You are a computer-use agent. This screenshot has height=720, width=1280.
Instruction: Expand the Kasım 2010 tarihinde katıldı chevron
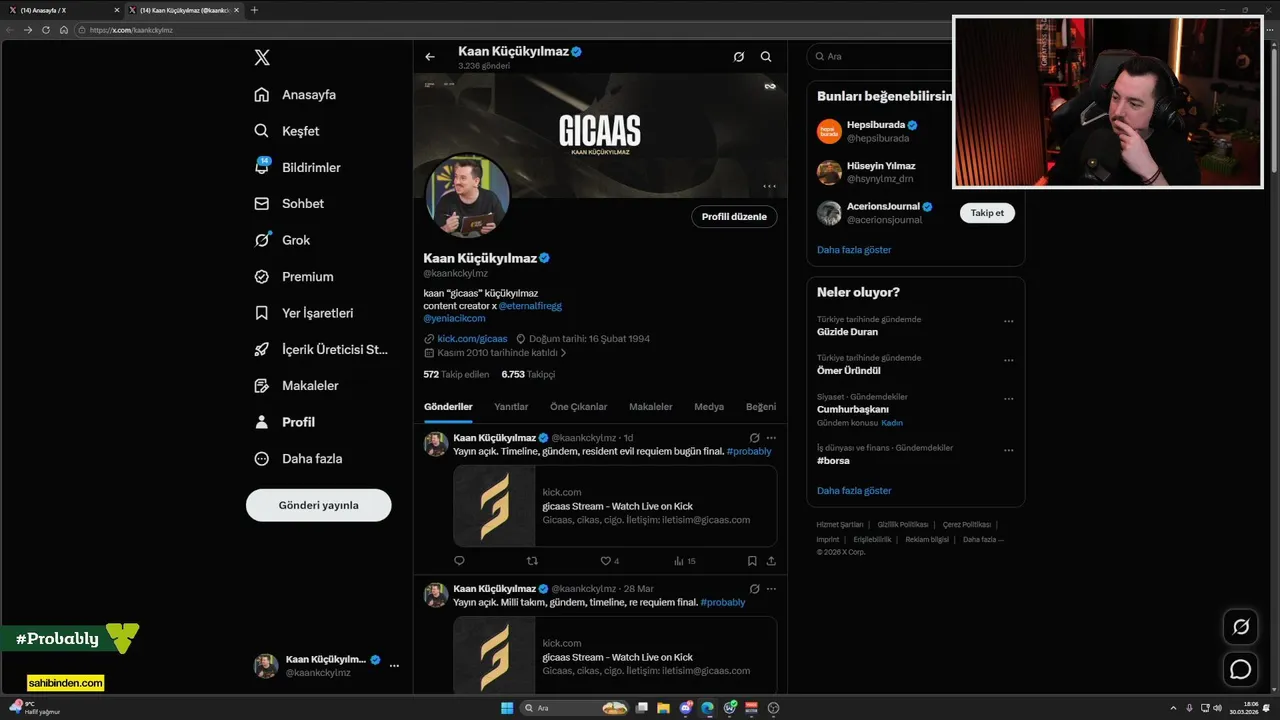click(x=563, y=353)
